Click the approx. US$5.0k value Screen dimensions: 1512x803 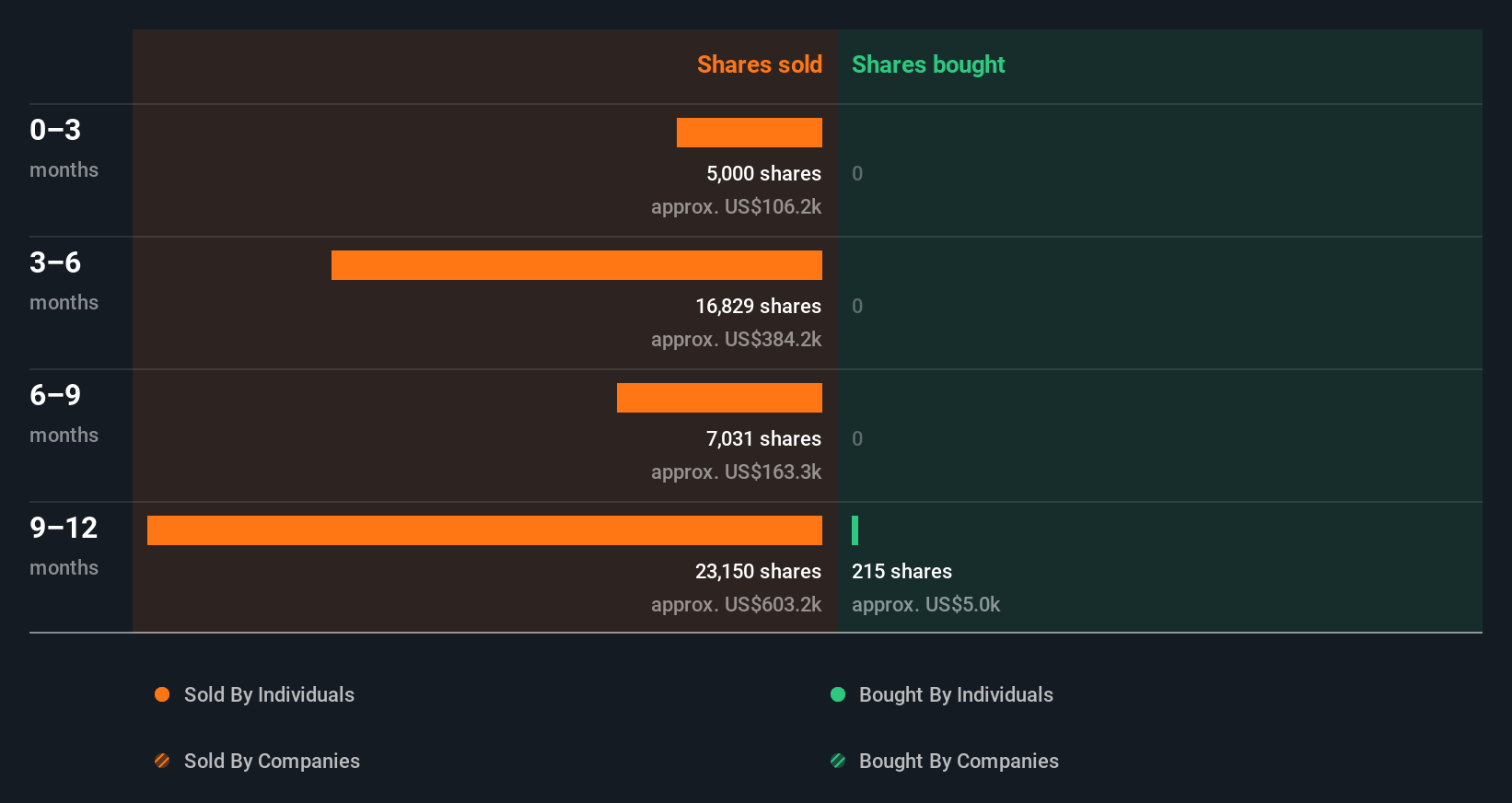pos(925,604)
